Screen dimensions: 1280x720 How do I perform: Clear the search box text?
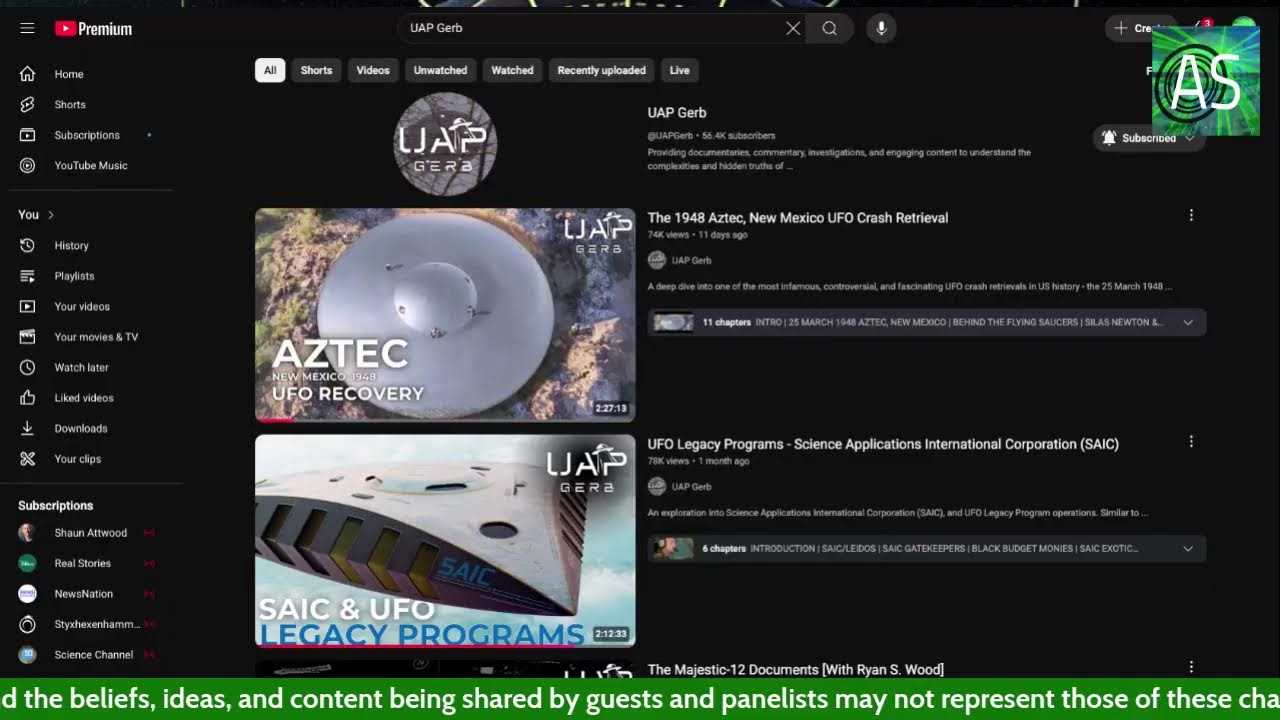tap(793, 28)
